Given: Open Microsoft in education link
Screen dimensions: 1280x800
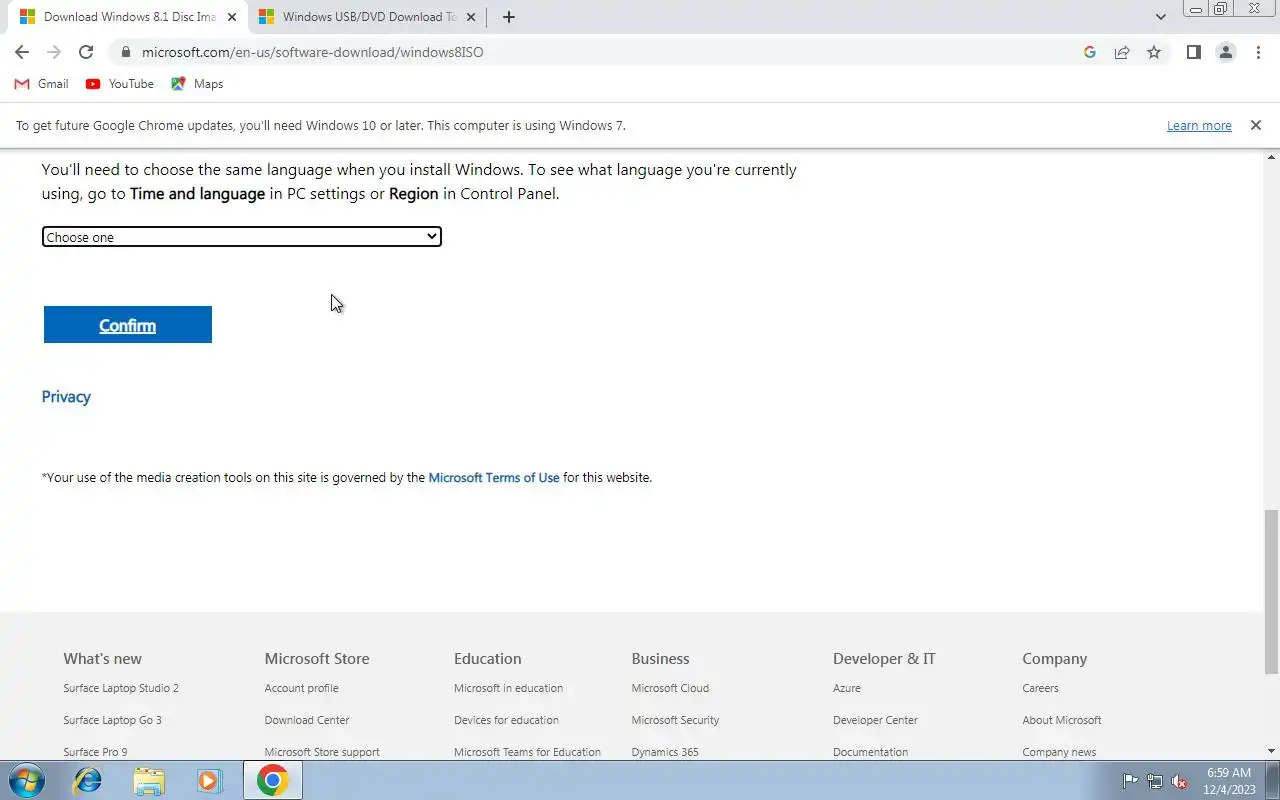Looking at the screenshot, I should (508, 688).
